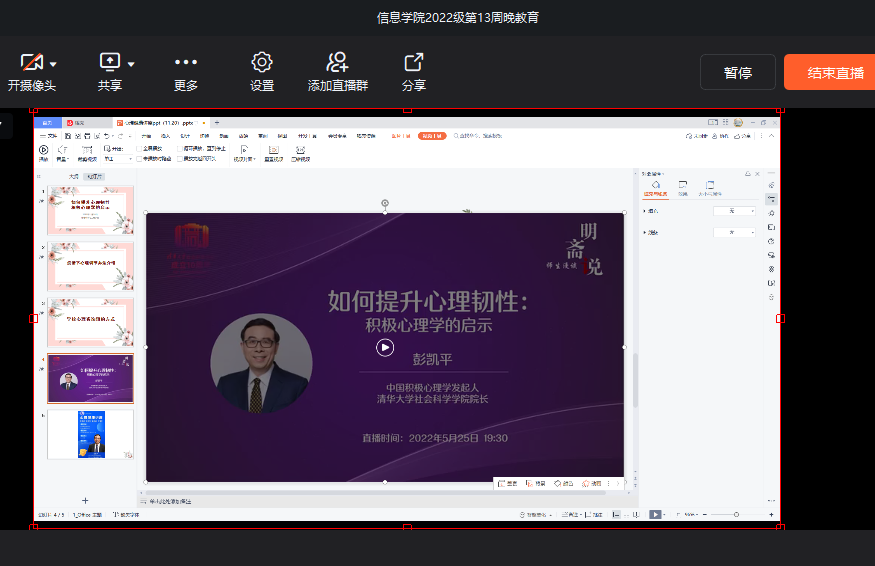Open the 无 dropdown in right panel
Screen dimensions: 875x566
coord(733,211)
